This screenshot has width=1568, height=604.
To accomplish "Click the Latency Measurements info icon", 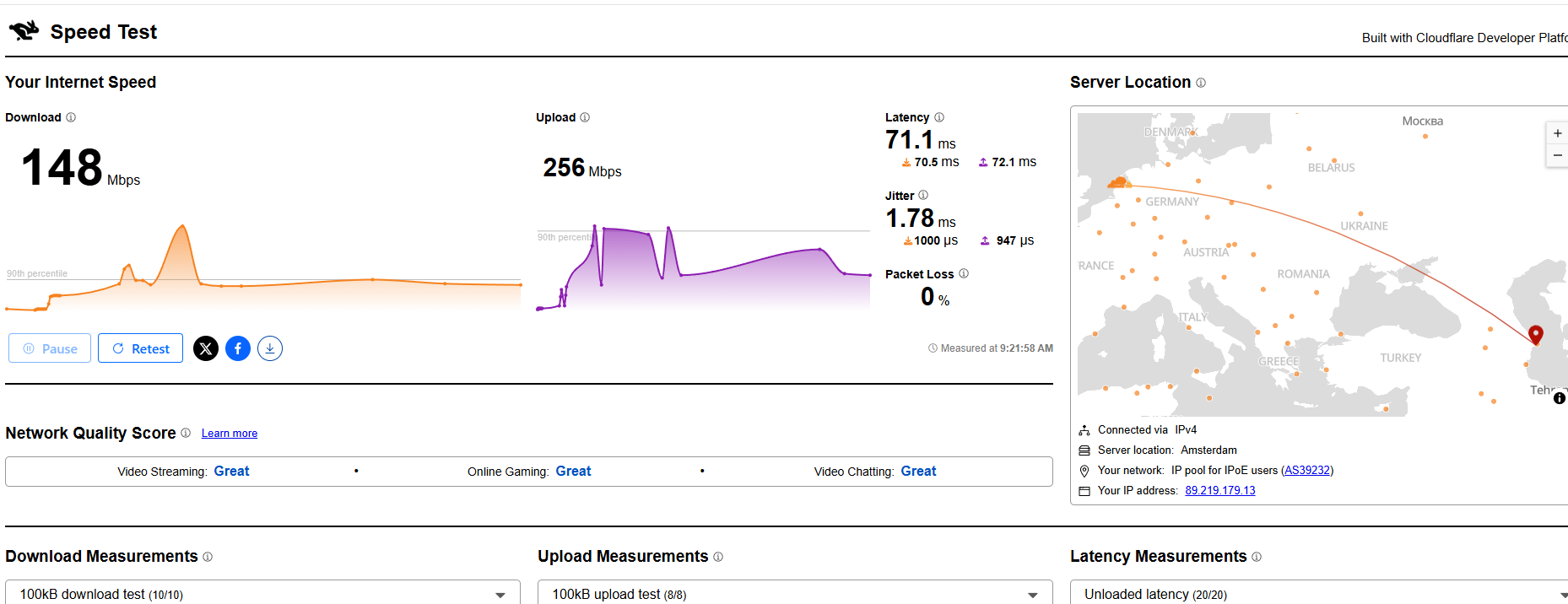I will (1257, 557).
